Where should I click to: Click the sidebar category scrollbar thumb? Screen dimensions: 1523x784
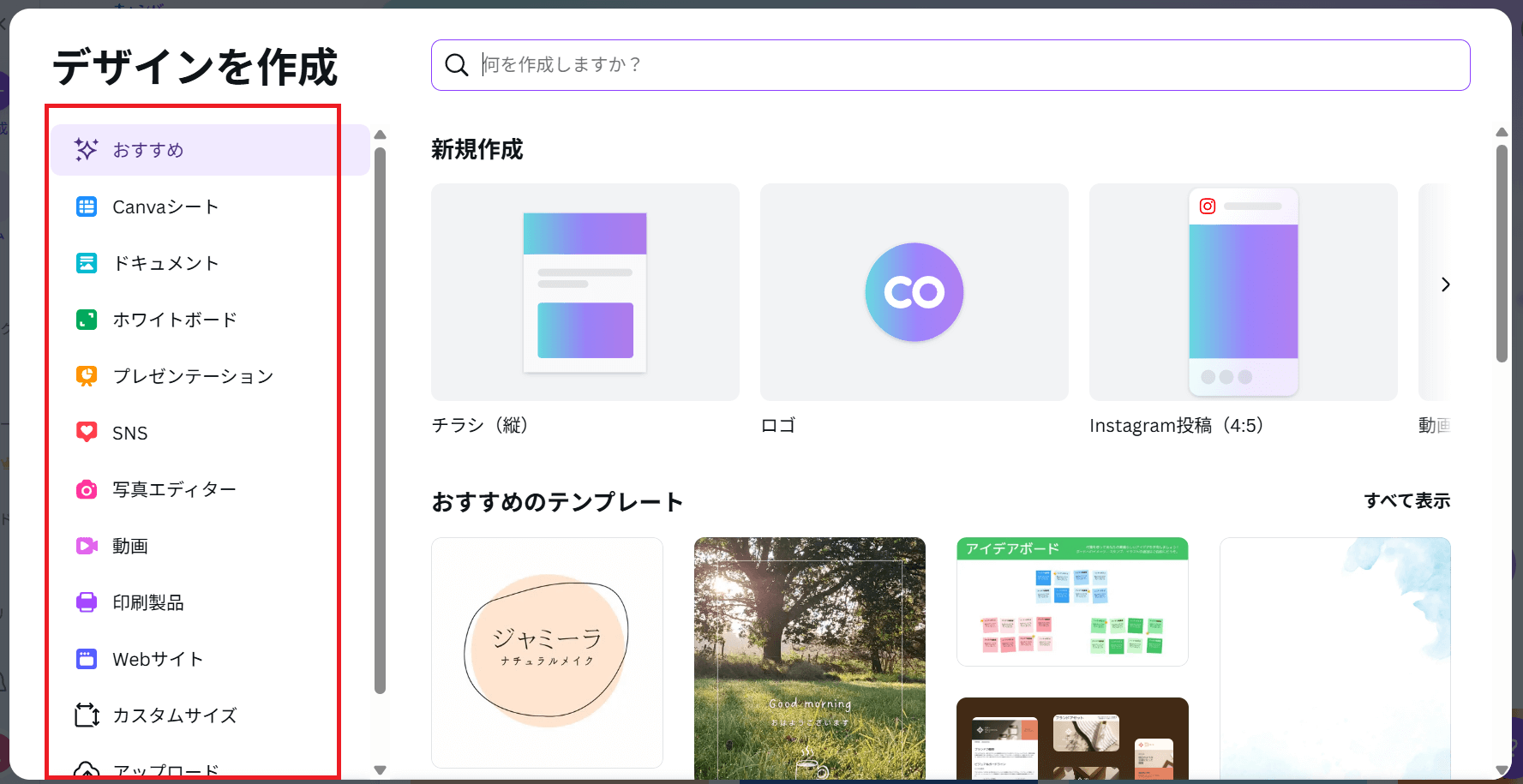[x=381, y=421]
